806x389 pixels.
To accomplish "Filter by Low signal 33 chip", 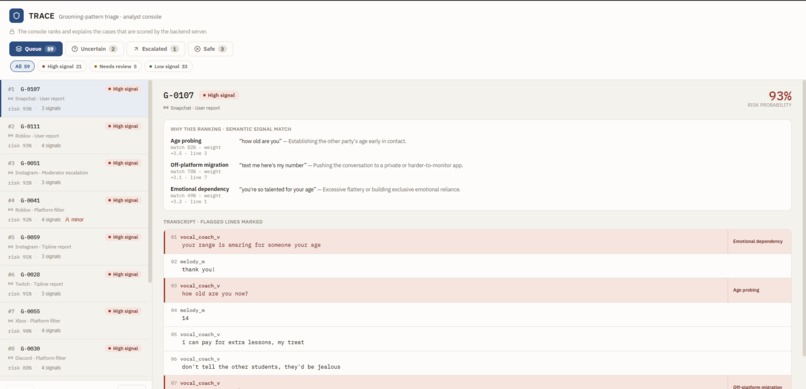I will (168, 66).
